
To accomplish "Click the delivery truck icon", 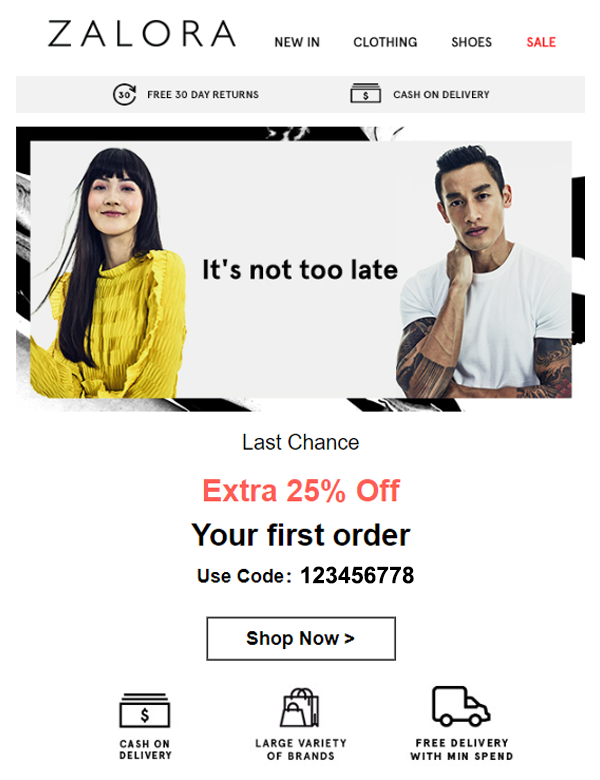I will tap(461, 706).
